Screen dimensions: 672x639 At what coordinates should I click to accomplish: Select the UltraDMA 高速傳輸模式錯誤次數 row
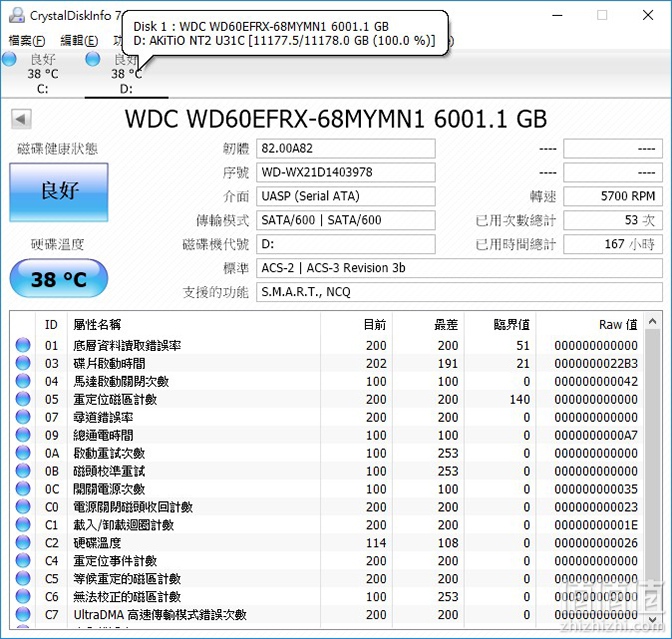click(x=327, y=615)
